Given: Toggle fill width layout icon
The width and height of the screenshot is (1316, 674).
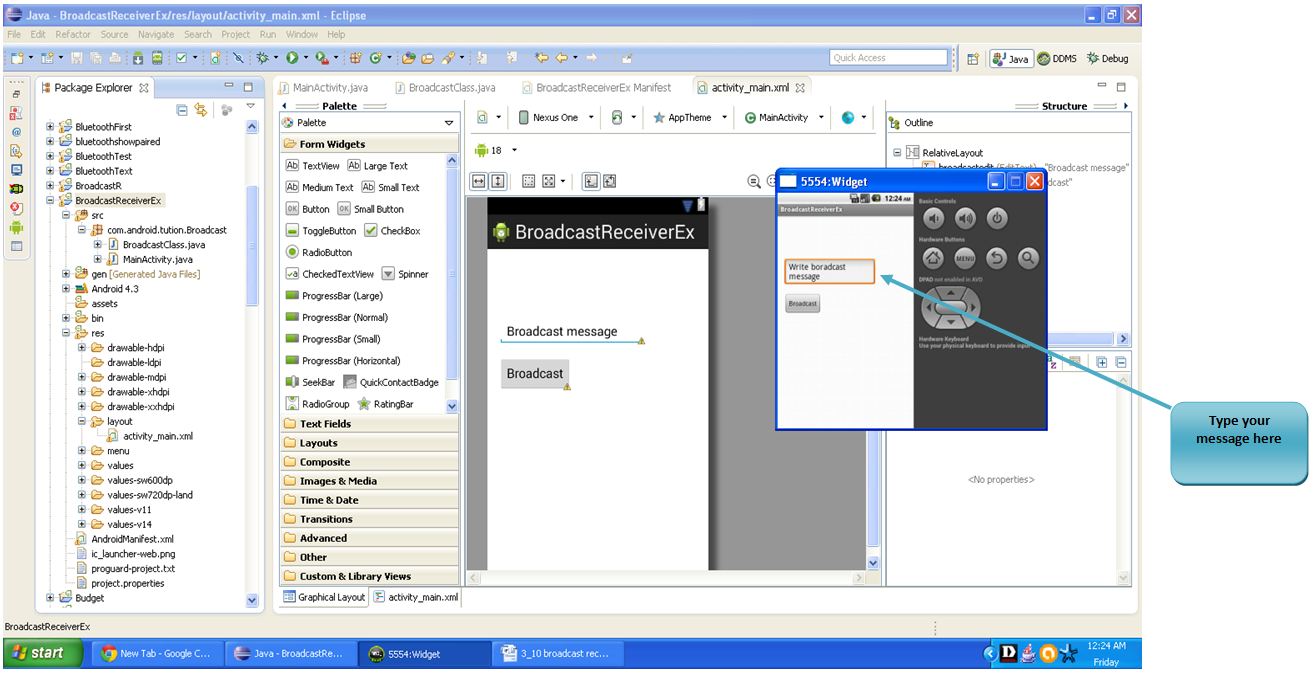Looking at the screenshot, I should click(x=478, y=181).
